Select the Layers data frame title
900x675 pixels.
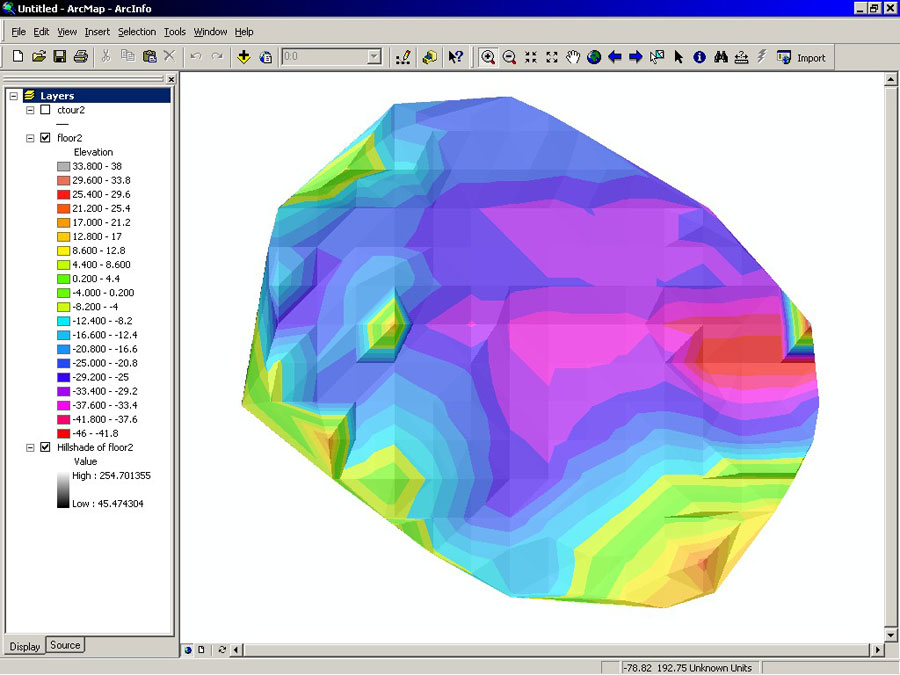tap(57, 96)
